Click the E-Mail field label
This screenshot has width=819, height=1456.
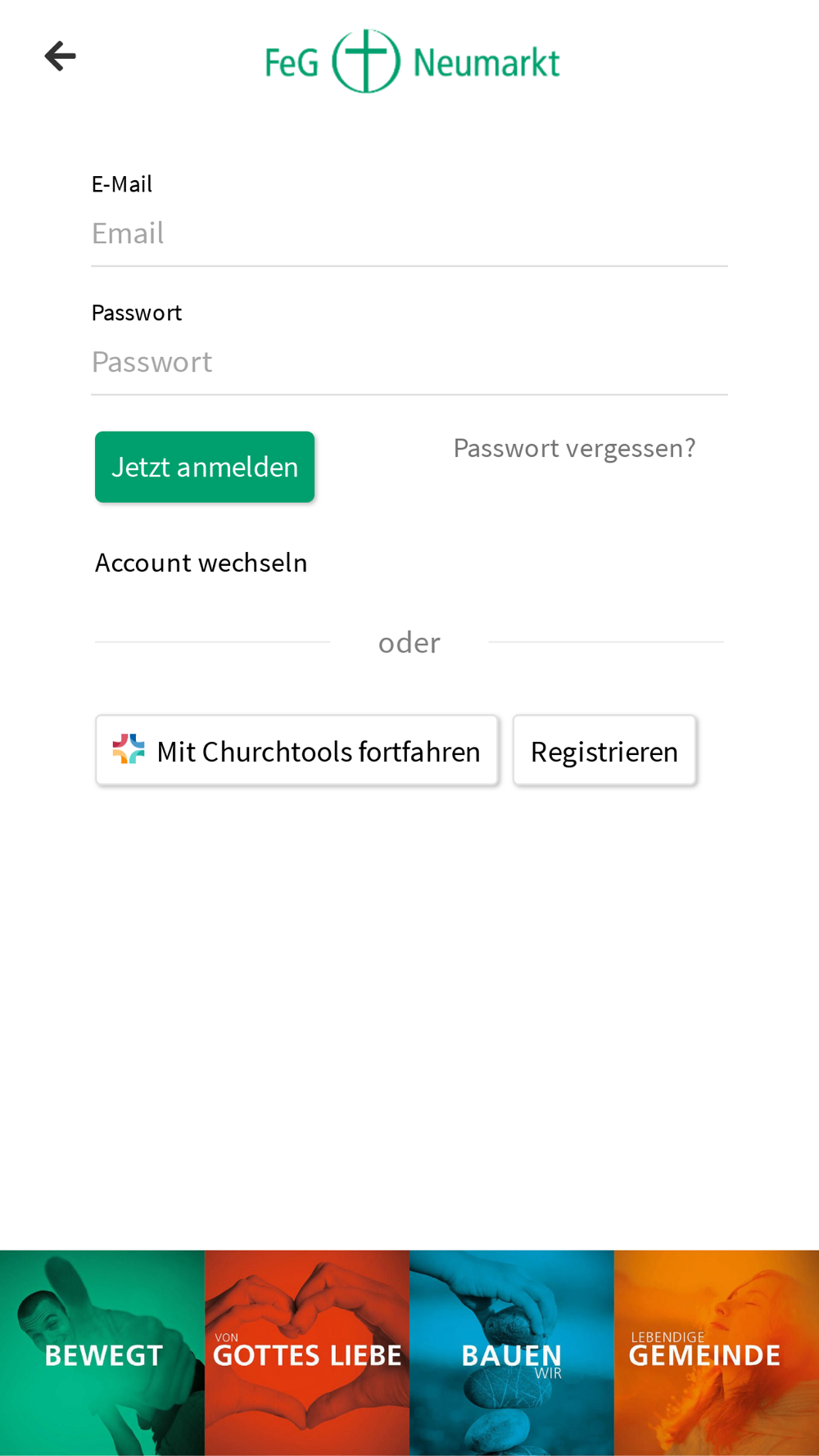point(122,183)
